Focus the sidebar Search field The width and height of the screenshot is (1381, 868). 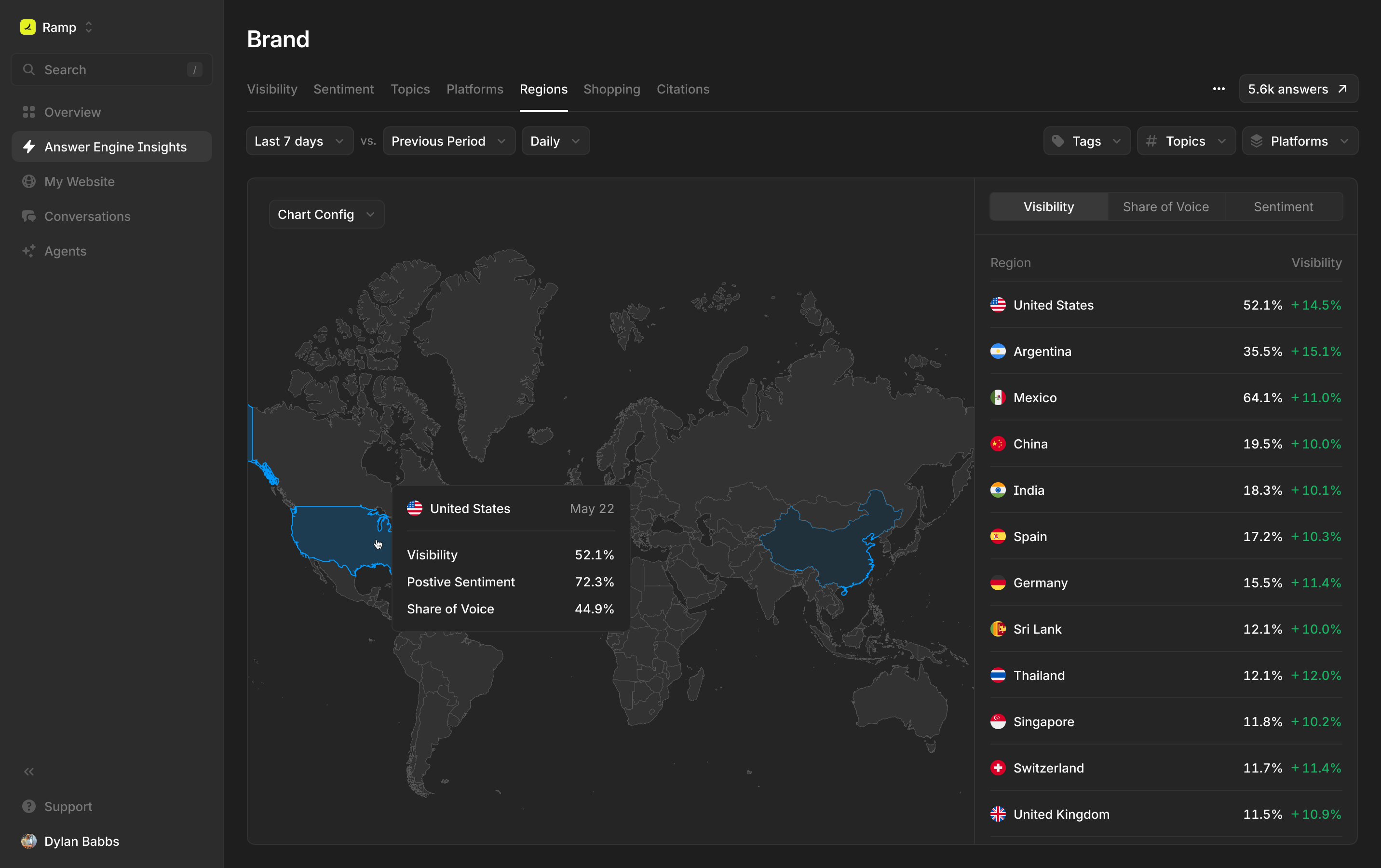(112, 69)
